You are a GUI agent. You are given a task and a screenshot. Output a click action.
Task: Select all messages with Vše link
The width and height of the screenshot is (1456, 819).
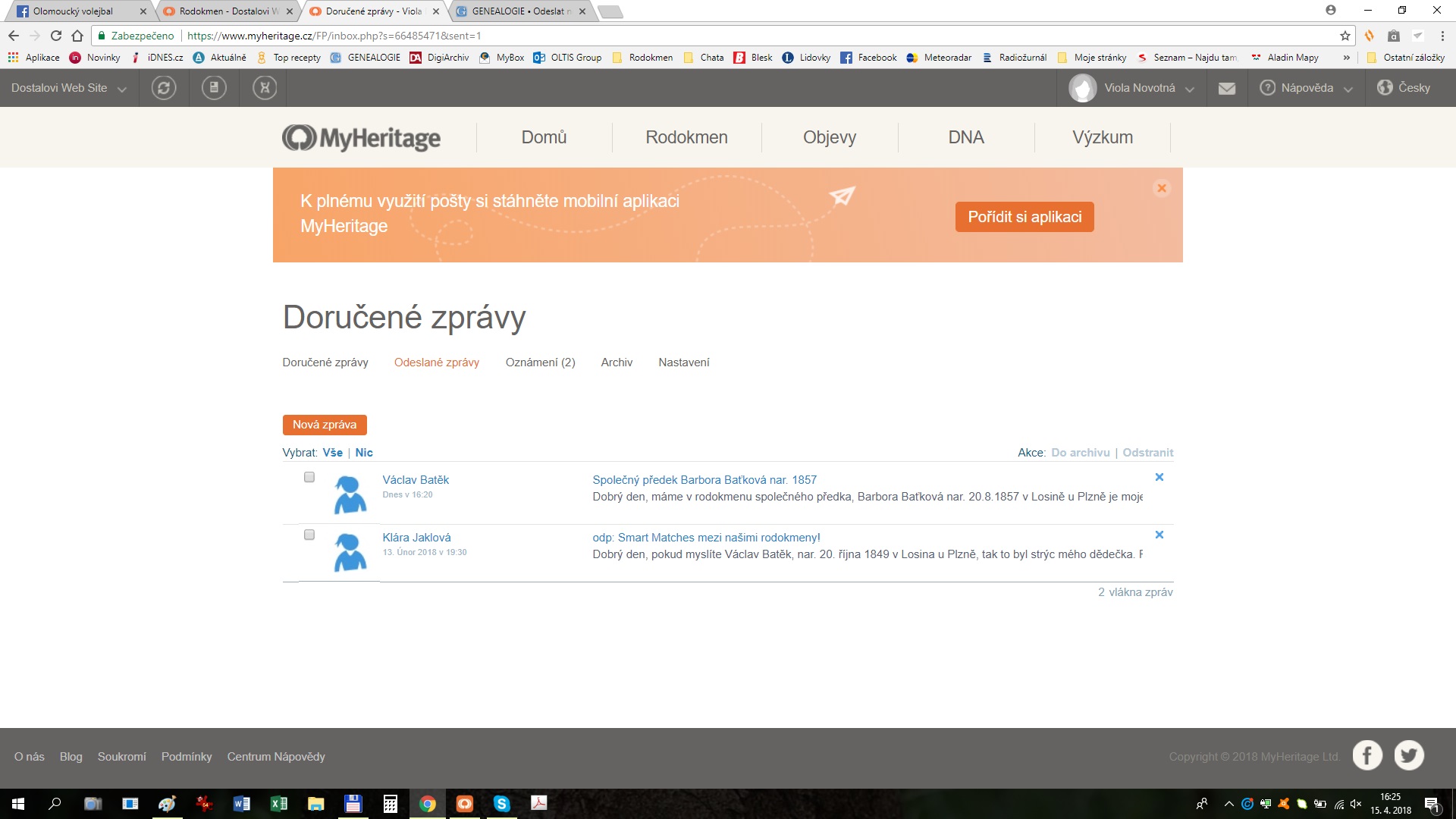(332, 453)
